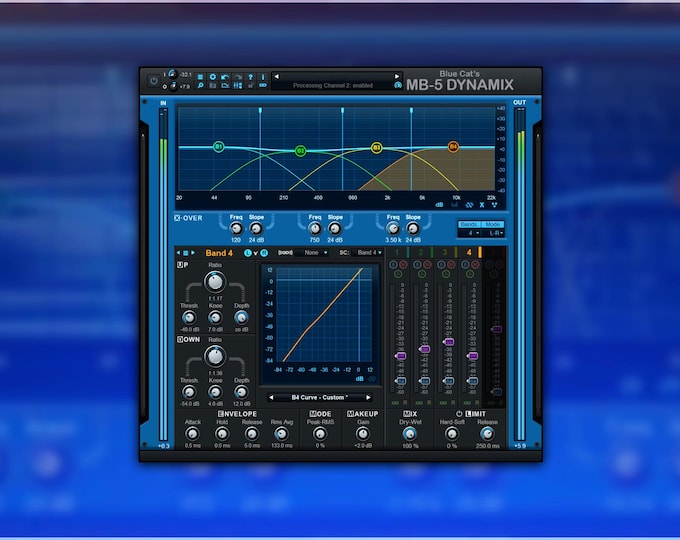
Task: Toggle red round button on band 1
Action: (403, 264)
